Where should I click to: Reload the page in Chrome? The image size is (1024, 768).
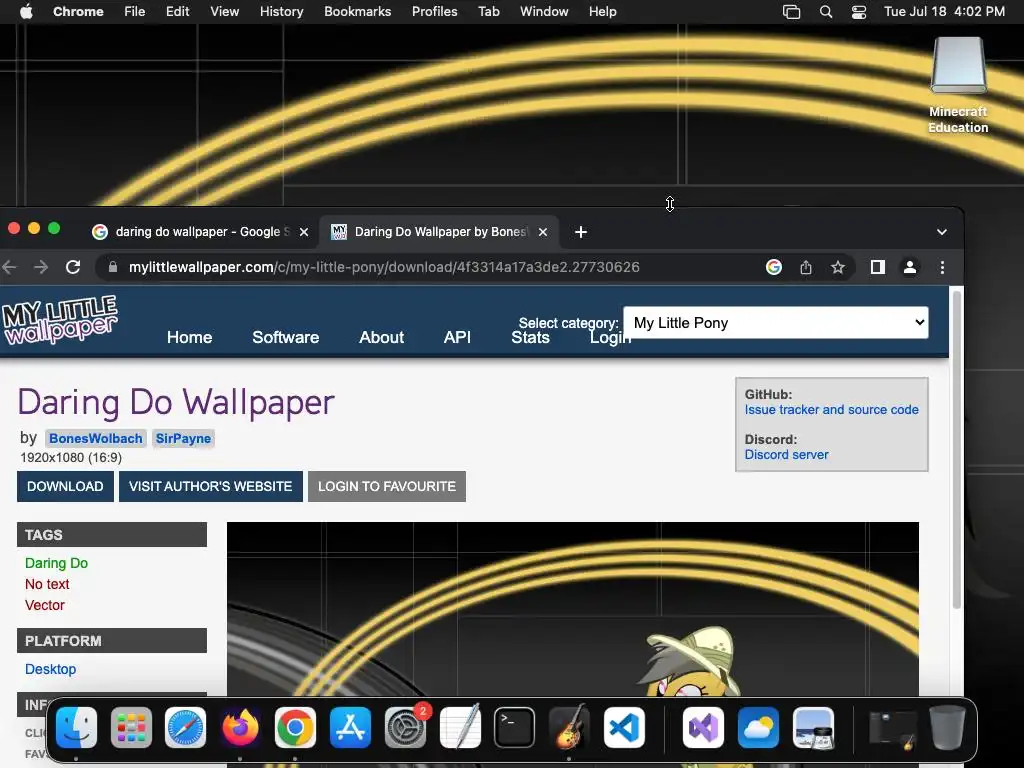pos(73,267)
